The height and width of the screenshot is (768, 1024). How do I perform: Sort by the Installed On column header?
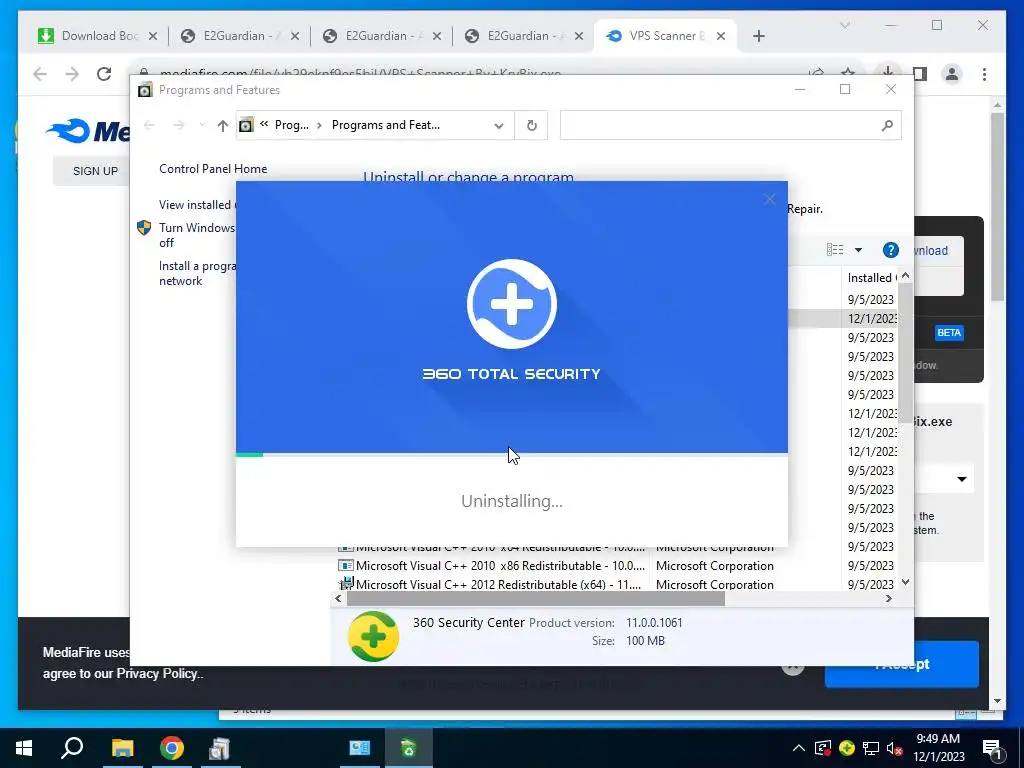pyautogui.click(x=870, y=278)
